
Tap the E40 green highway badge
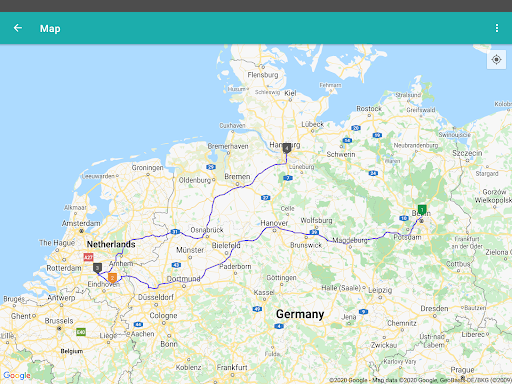[81, 332]
